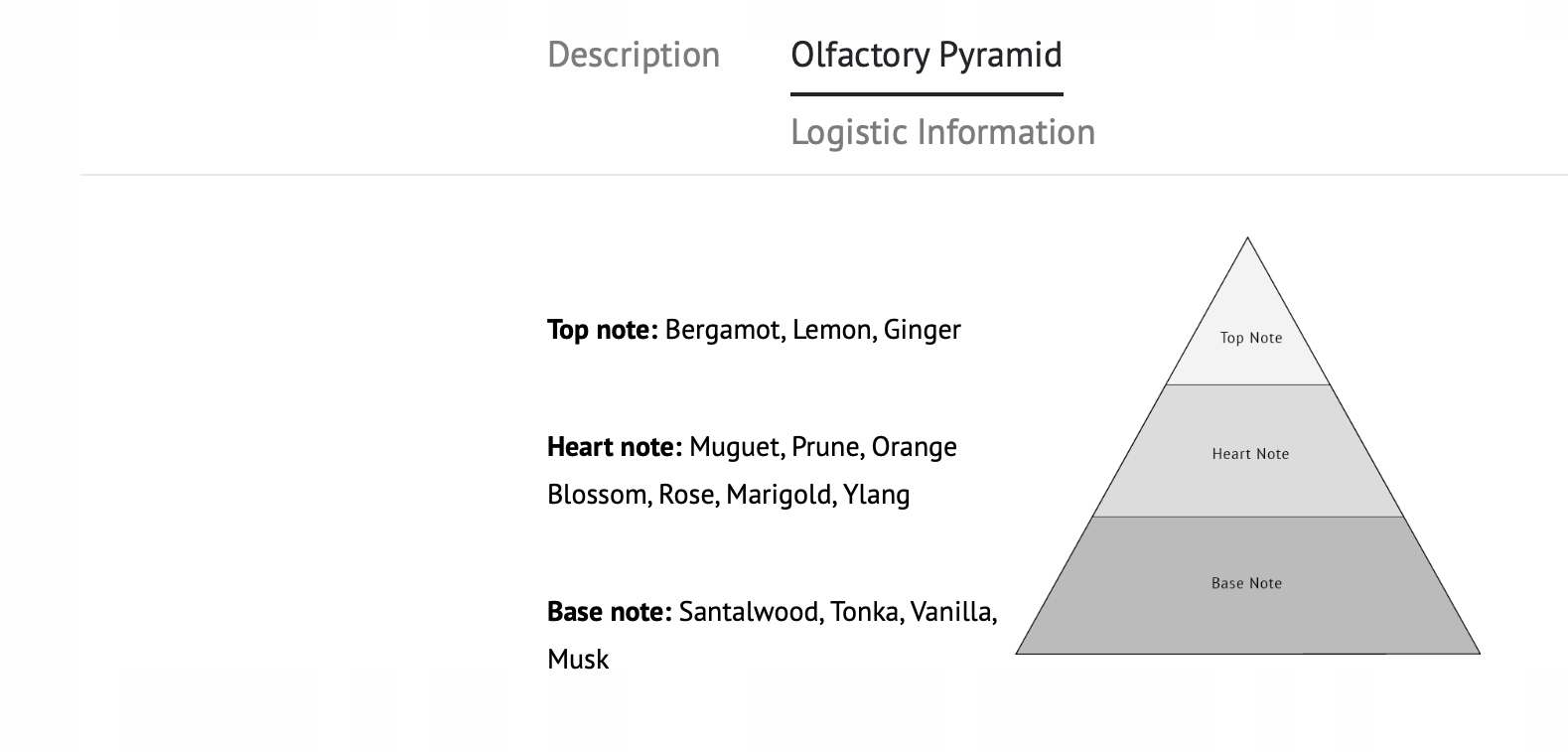The image size is (1568, 752).
Task: Click the bold "Top note:" text label
Action: pos(602,330)
